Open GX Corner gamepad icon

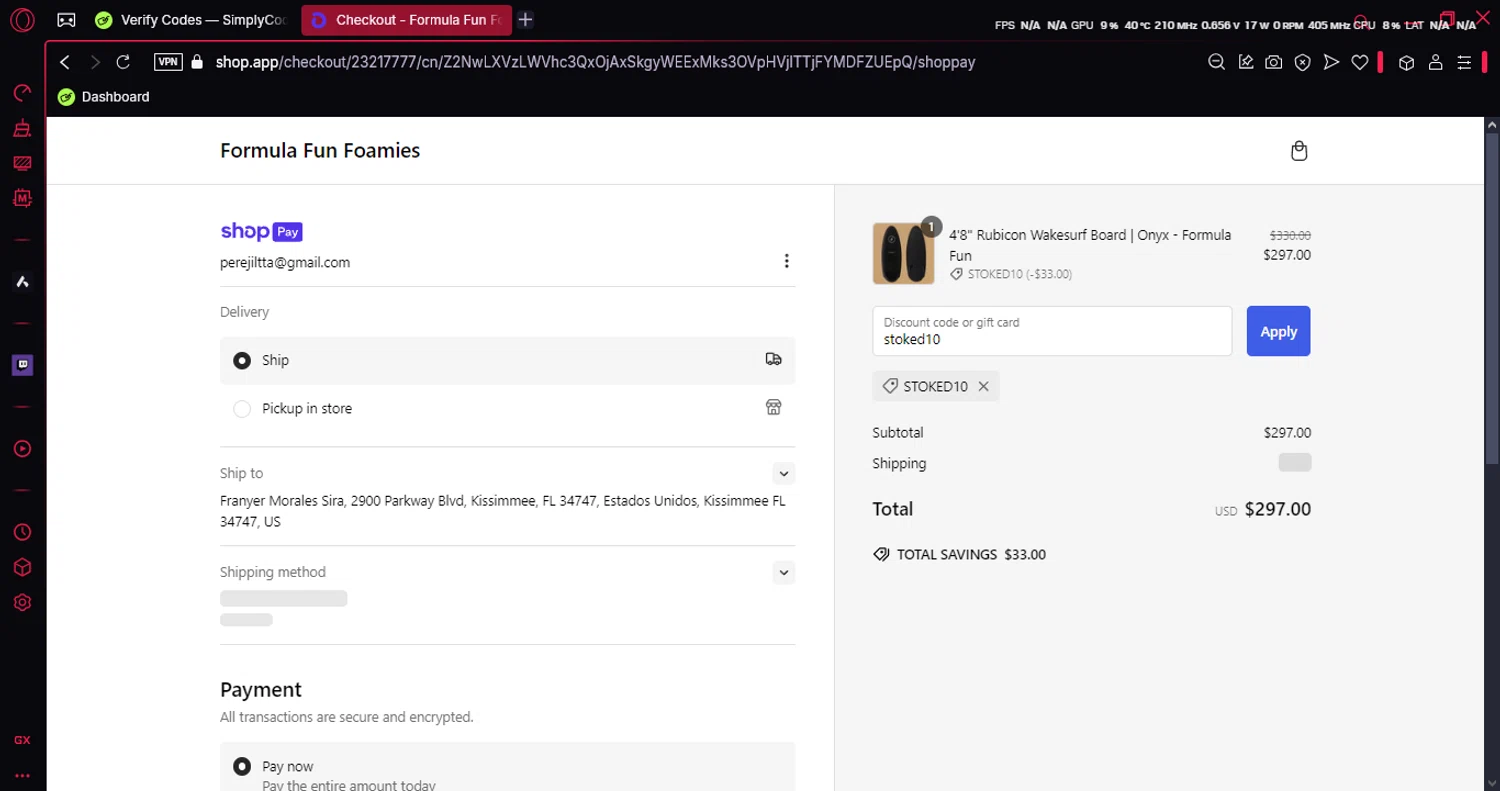[66, 20]
